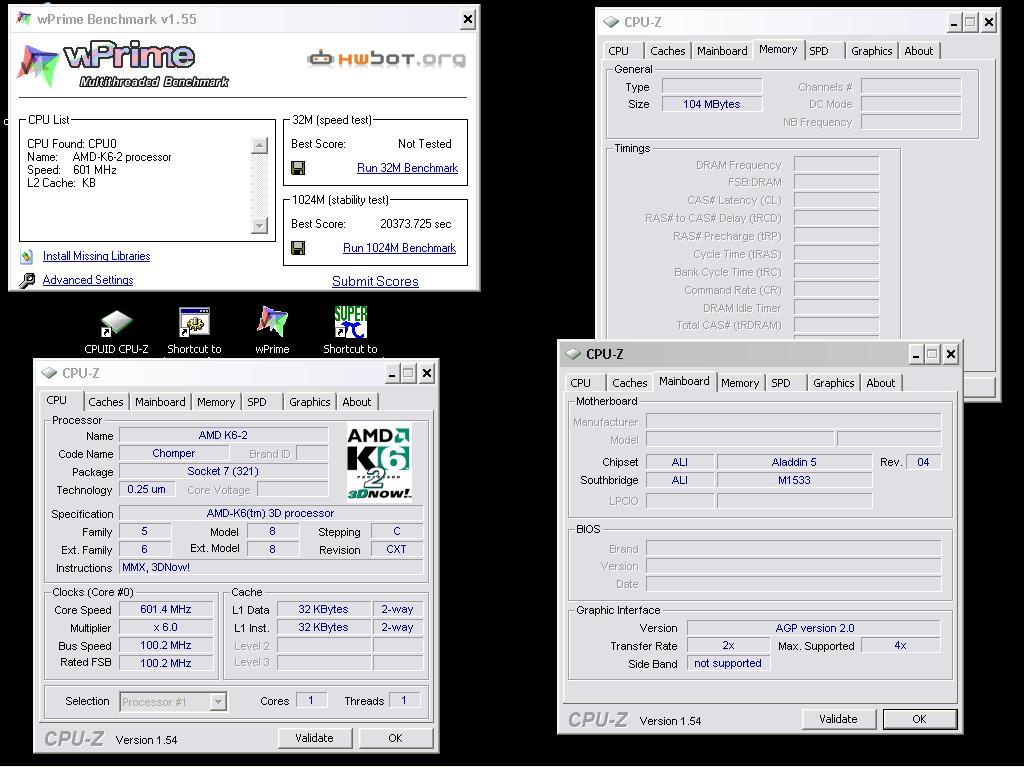Open About tab in the Memory window
Viewport: 1024px width, 768px height.
[919, 51]
